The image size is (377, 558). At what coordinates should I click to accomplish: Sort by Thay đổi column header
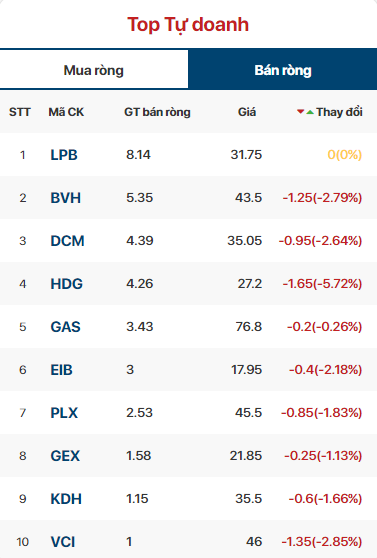[339, 112]
